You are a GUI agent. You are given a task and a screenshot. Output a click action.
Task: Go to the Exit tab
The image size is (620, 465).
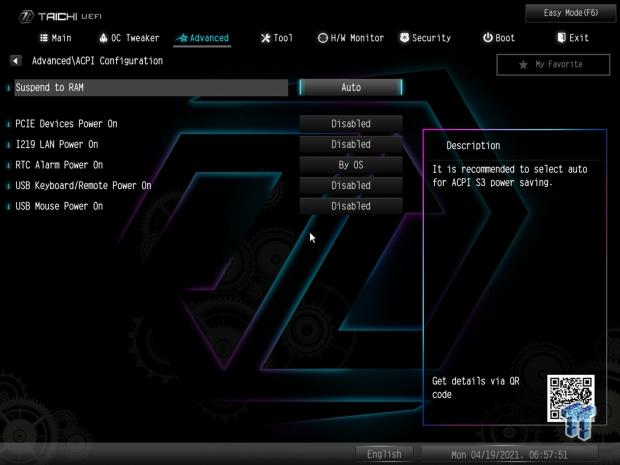(x=573, y=38)
